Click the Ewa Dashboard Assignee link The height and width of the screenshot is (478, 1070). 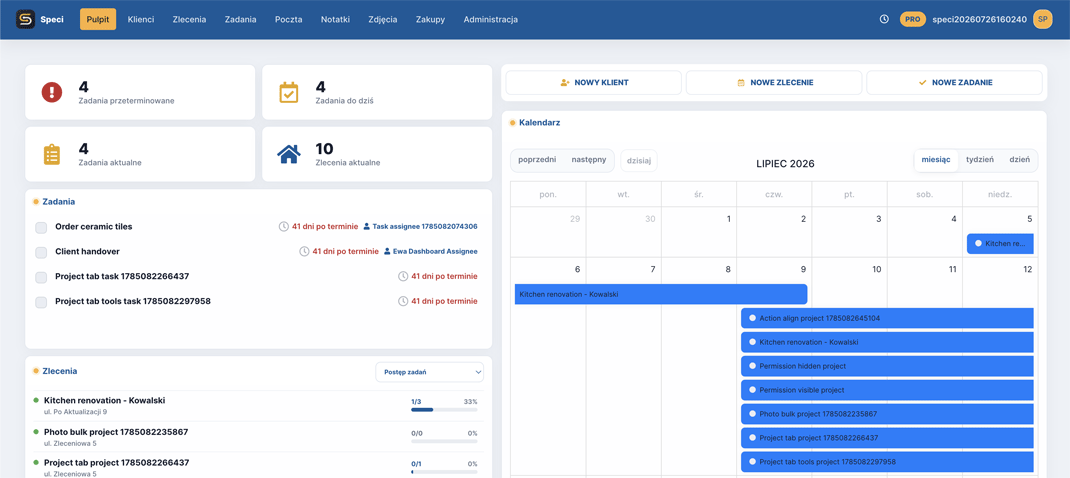click(x=435, y=251)
